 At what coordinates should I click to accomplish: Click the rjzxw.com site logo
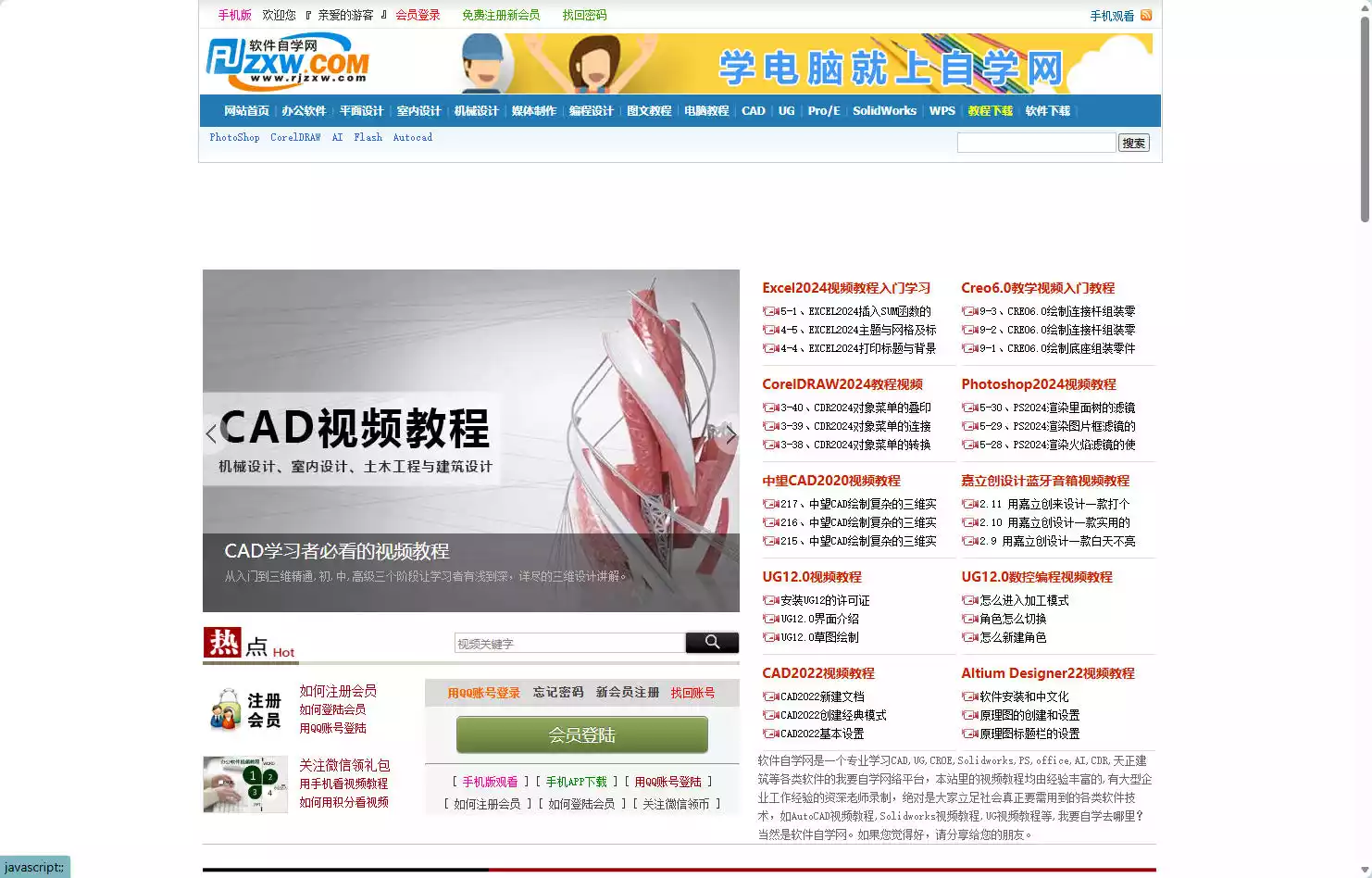click(x=288, y=62)
